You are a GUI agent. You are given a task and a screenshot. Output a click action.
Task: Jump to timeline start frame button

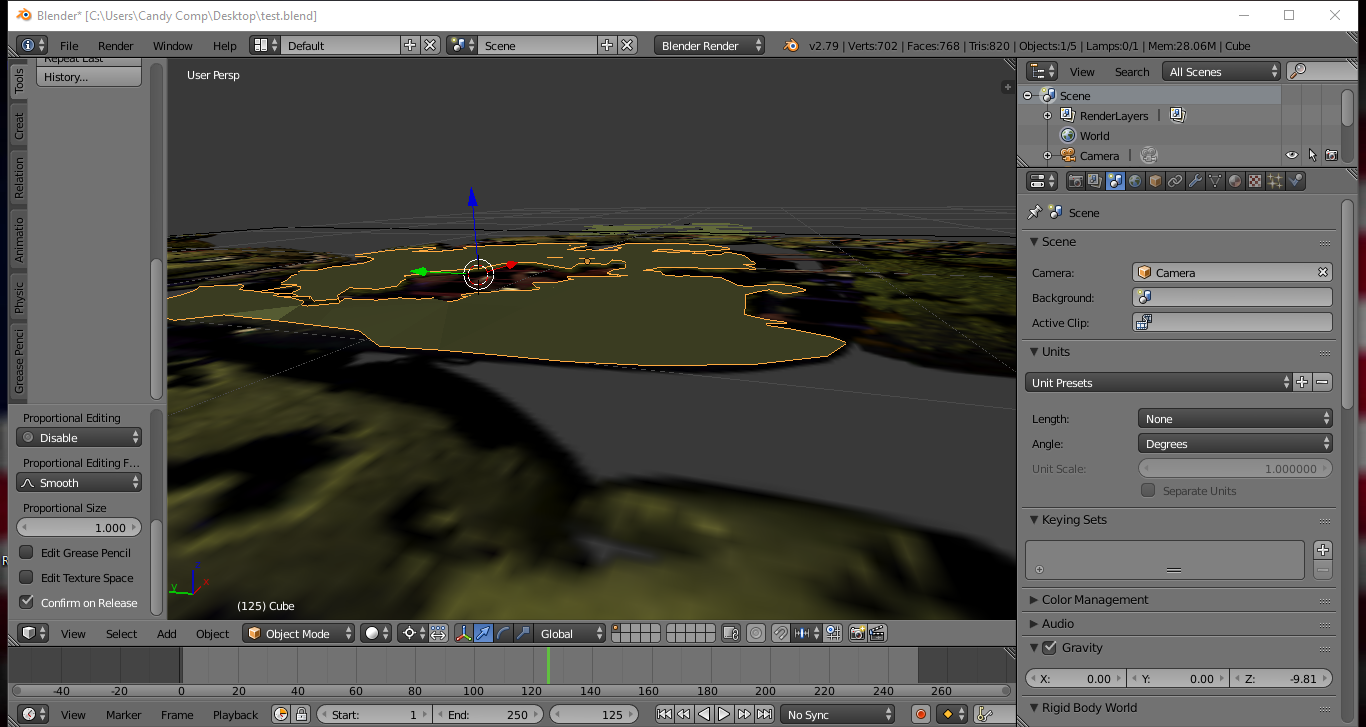click(664, 714)
